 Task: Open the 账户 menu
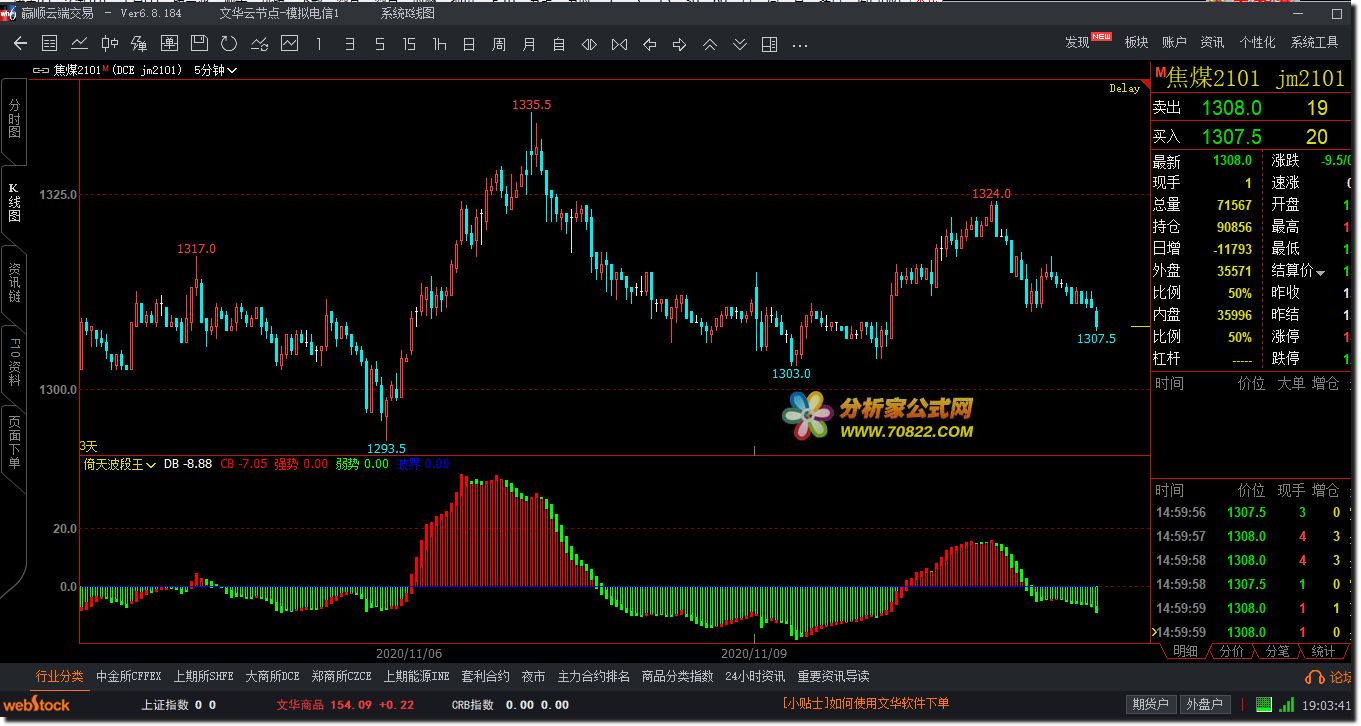1174,42
